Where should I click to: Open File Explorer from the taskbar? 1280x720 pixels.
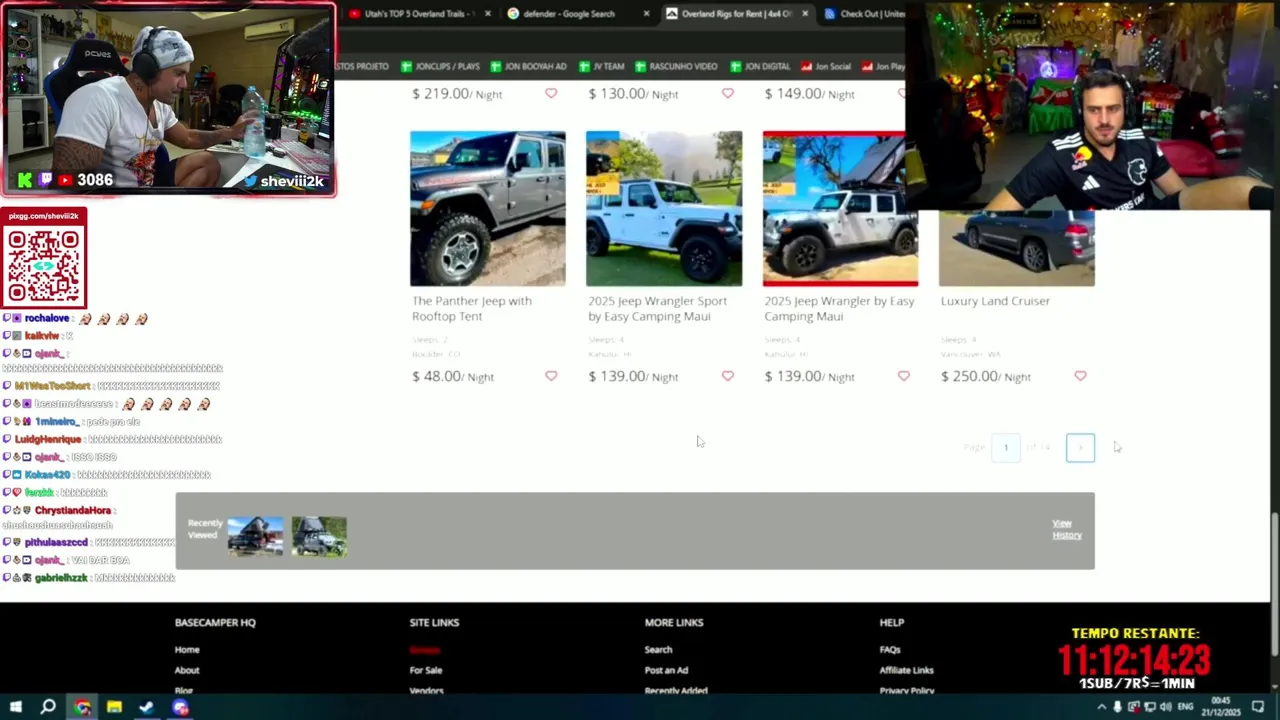(x=114, y=707)
